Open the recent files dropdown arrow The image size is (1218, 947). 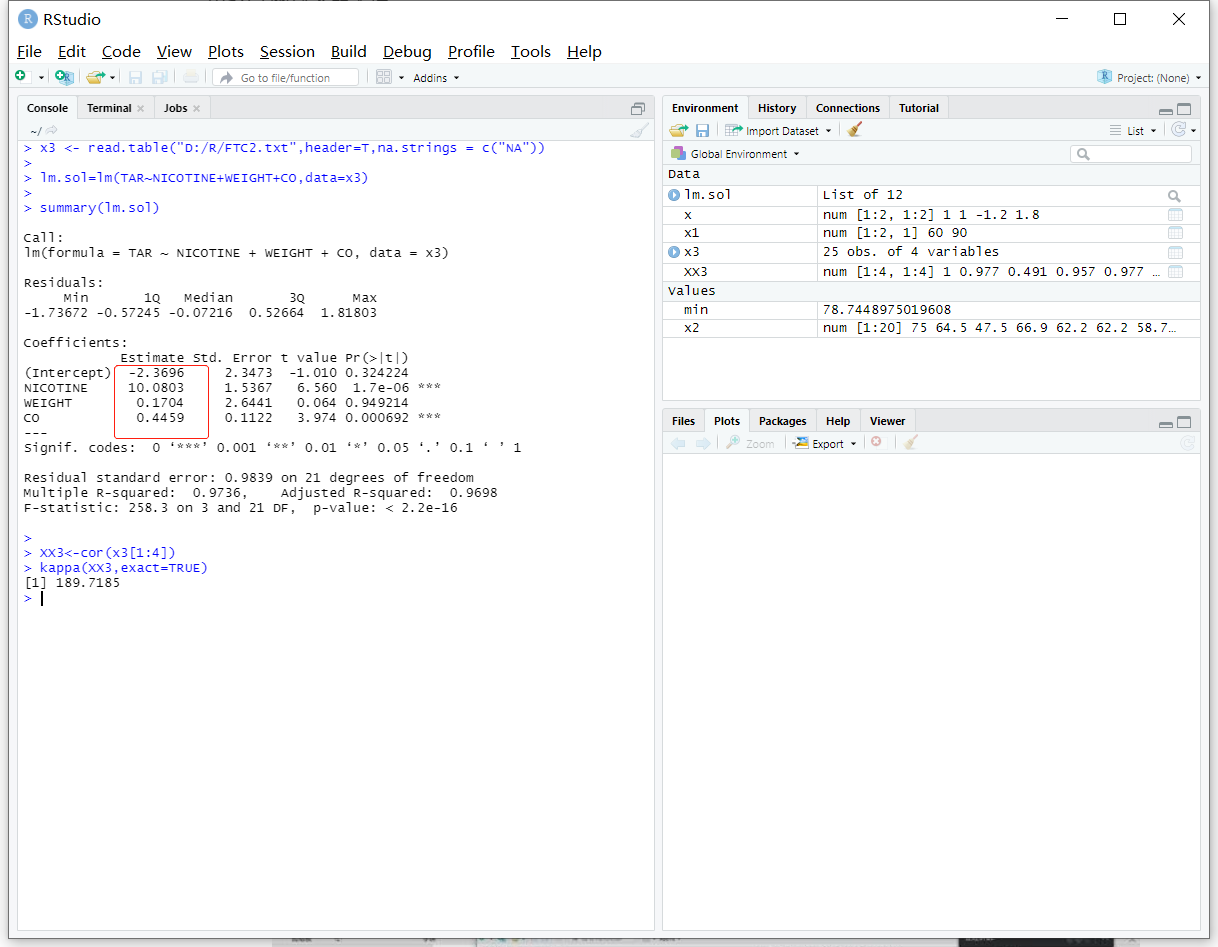point(112,78)
